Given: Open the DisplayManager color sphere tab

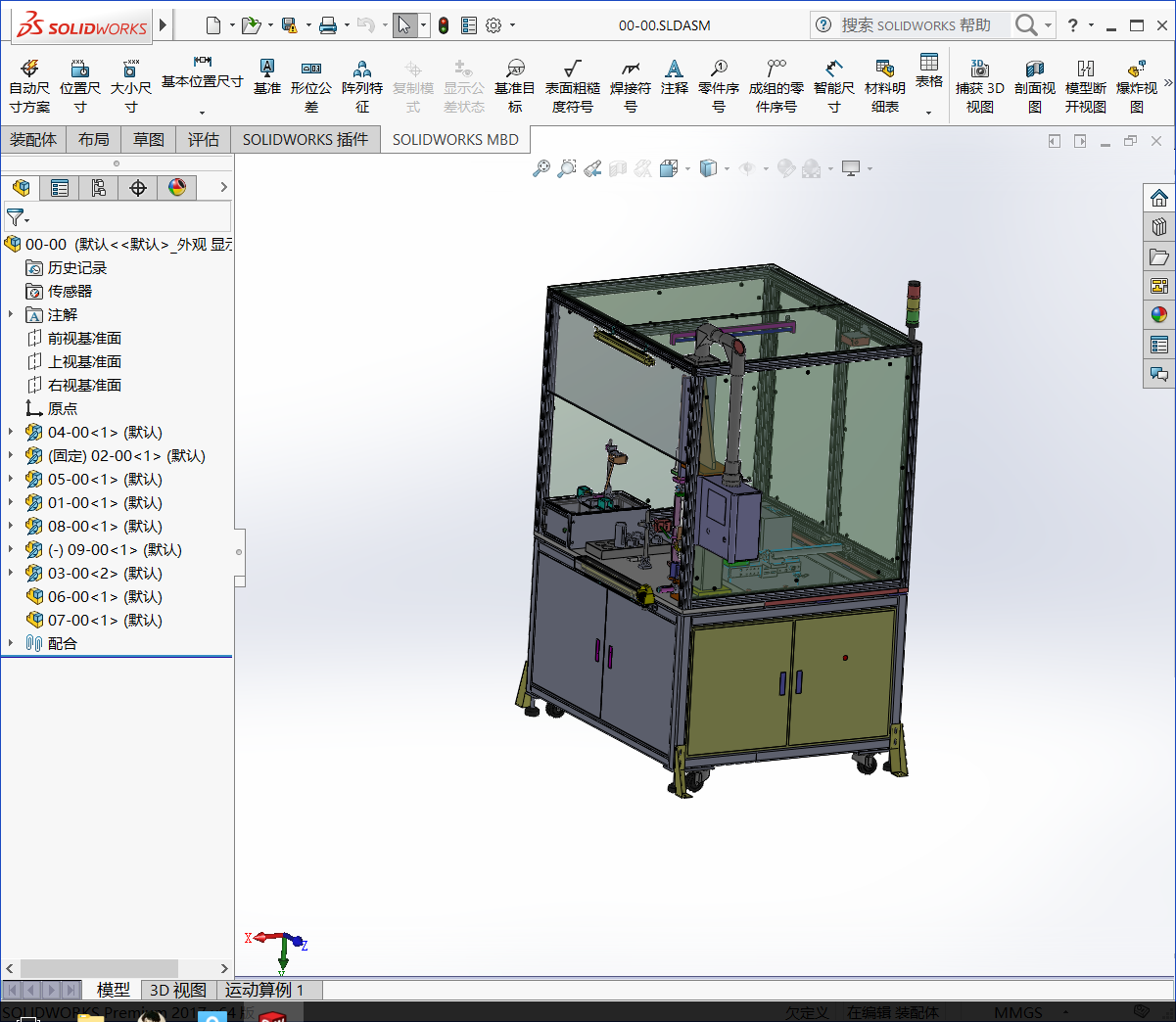Looking at the screenshot, I should tap(177, 187).
